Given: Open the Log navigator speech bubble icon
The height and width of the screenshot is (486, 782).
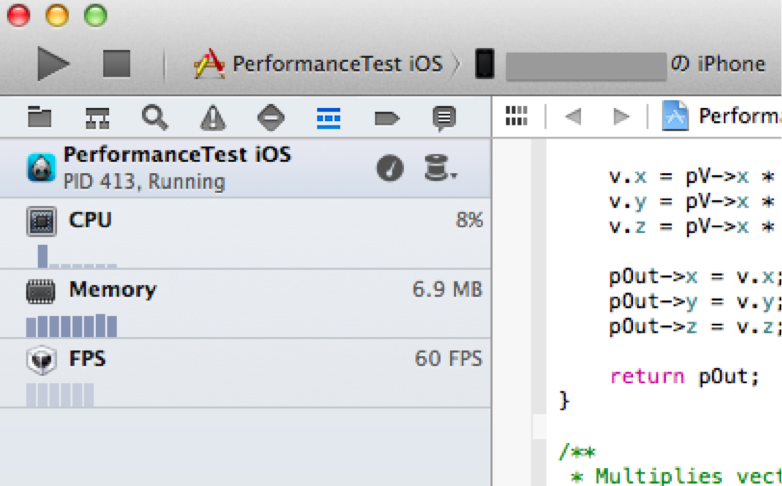Looking at the screenshot, I should (444, 118).
